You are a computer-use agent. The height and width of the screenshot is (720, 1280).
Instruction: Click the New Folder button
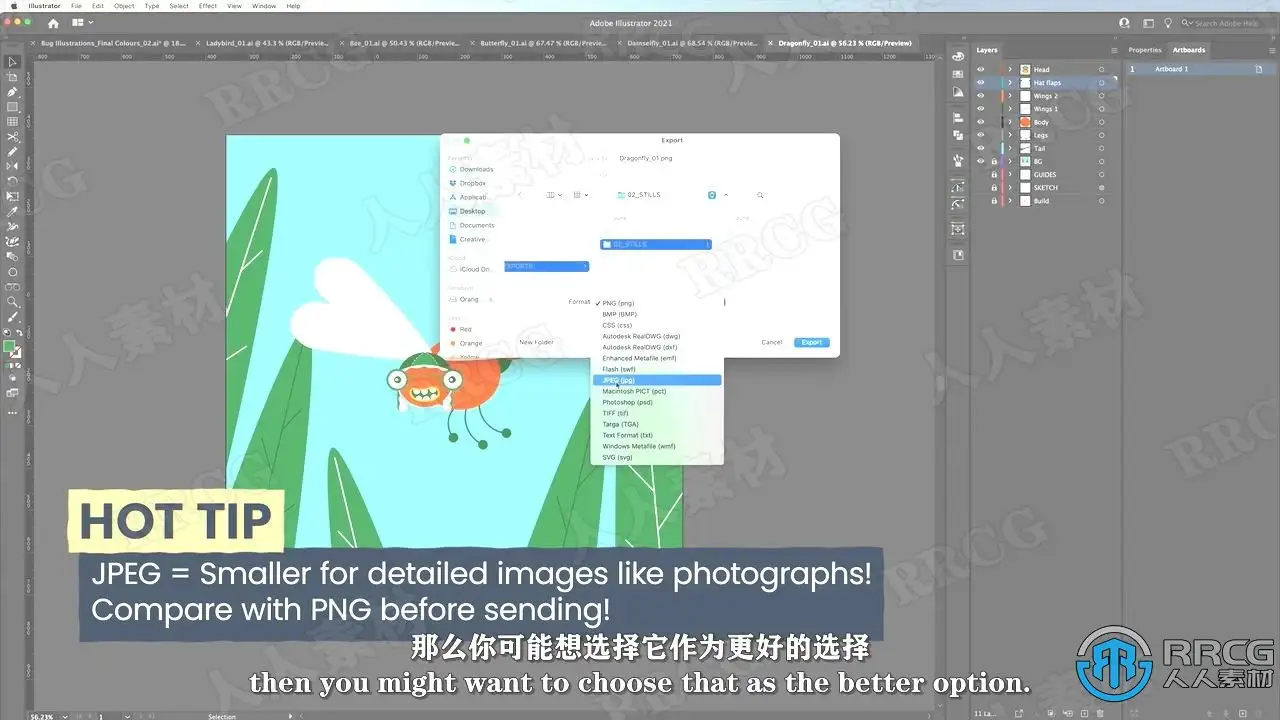(x=536, y=342)
